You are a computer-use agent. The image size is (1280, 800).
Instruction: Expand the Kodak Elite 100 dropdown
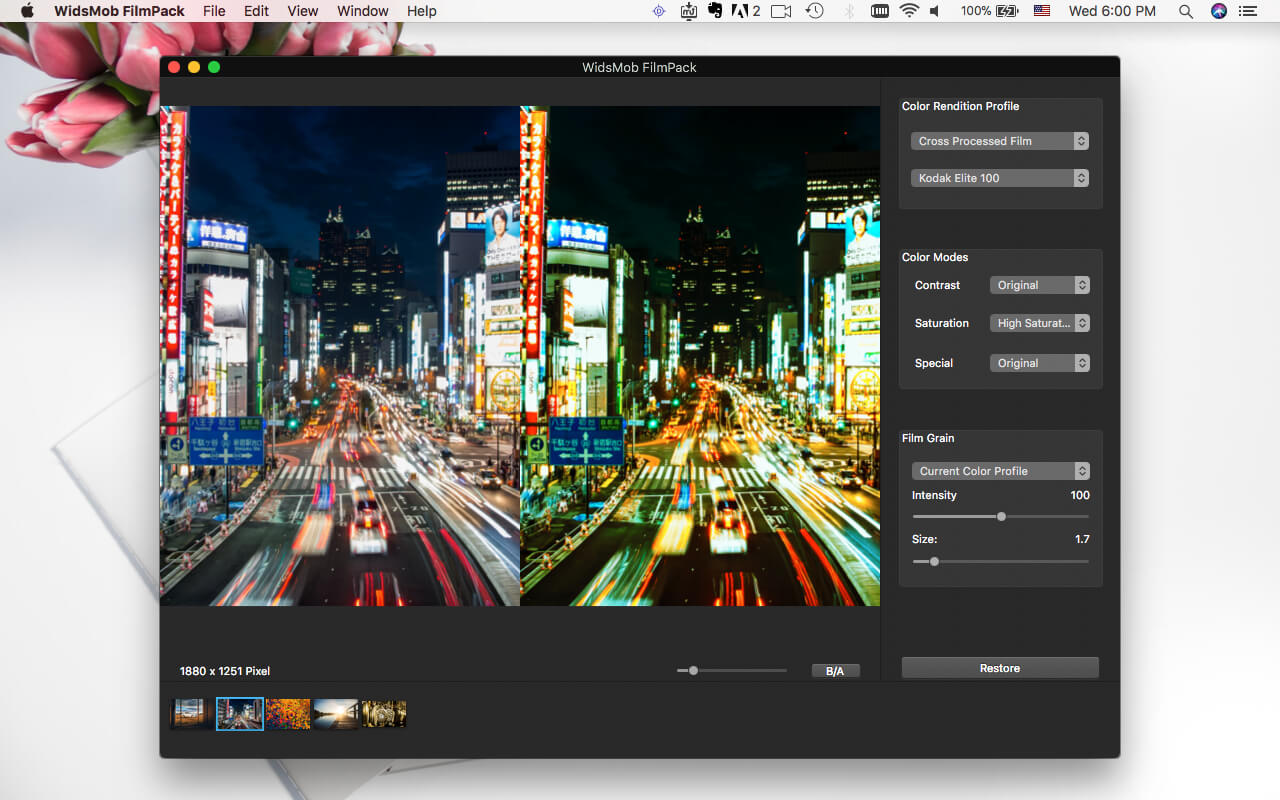pyautogui.click(x=999, y=178)
